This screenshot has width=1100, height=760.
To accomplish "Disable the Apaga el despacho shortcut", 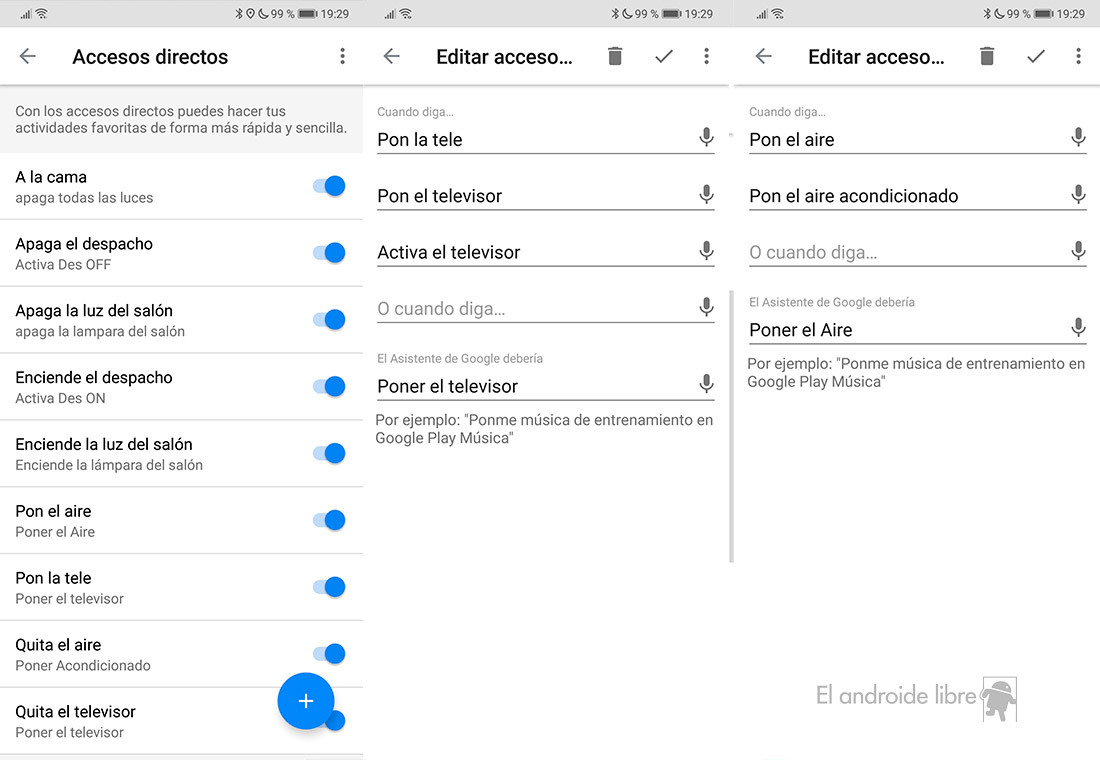I will tap(329, 253).
